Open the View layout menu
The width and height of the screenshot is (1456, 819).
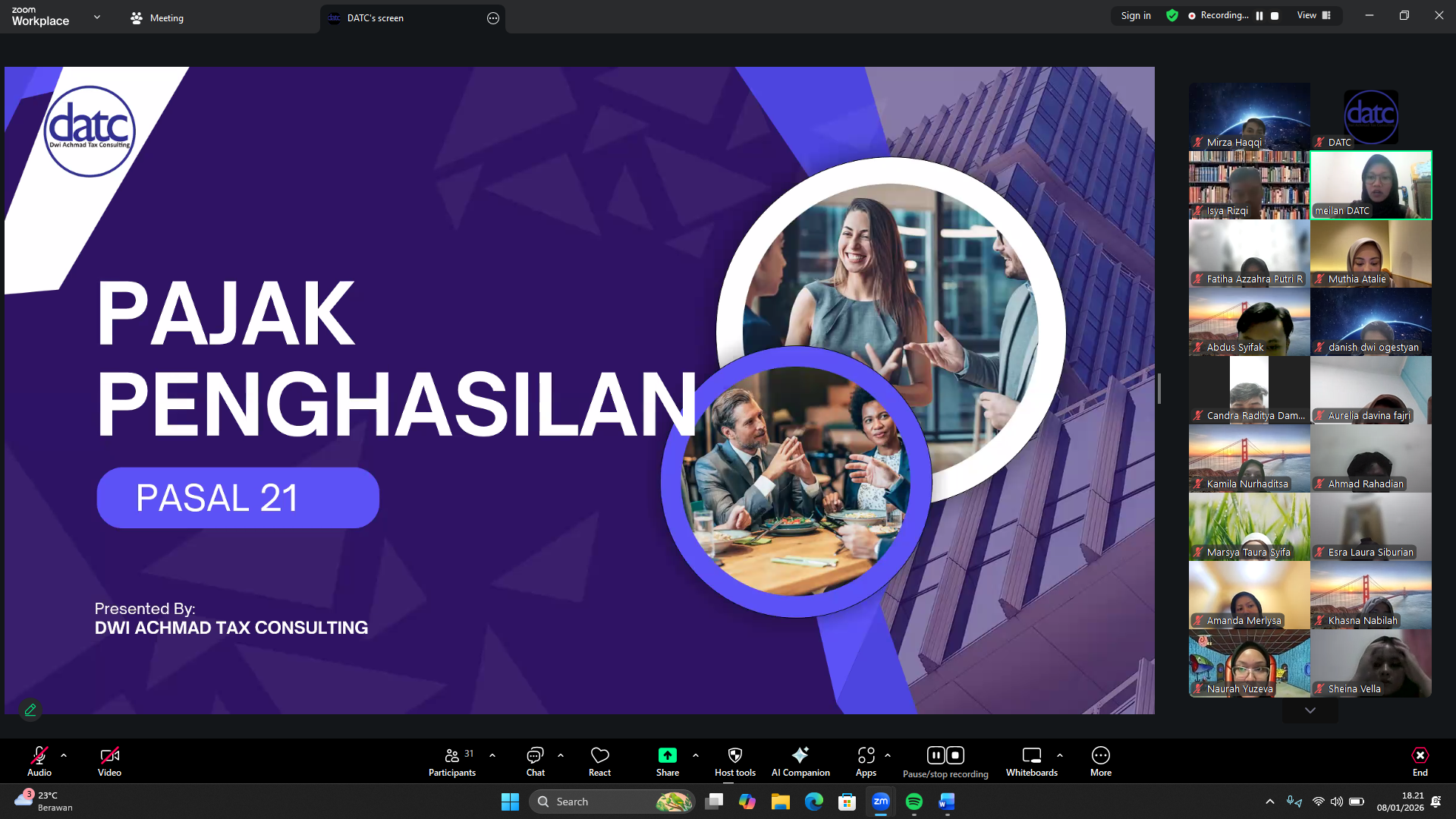[x=1313, y=15]
